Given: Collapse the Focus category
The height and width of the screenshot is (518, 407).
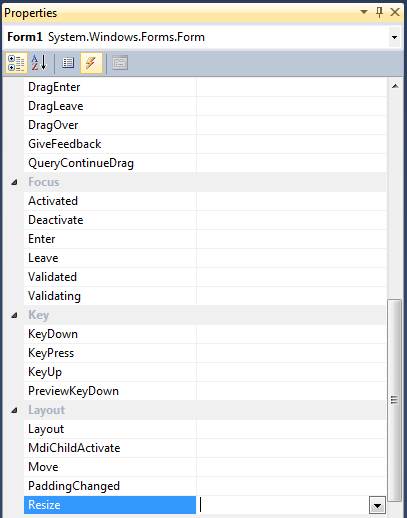Looking at the screenshot, I should click(x=14, y=182).
